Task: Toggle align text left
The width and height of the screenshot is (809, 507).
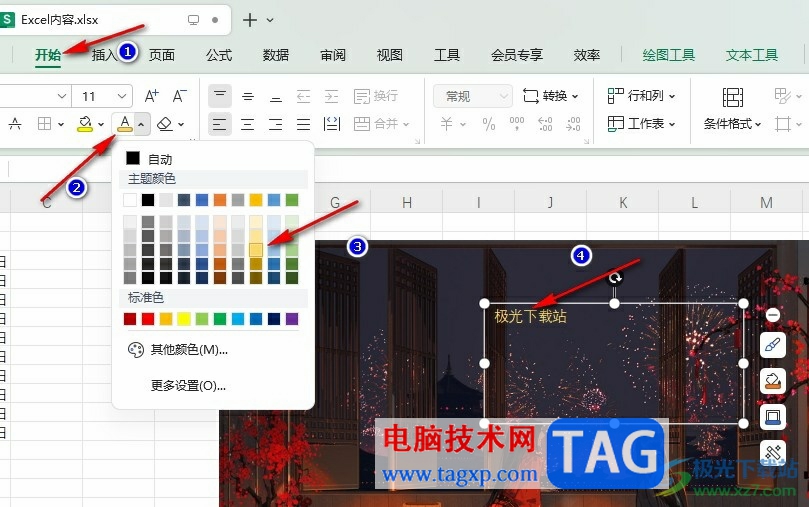Action: pyautogui.click(x=220, y=124)
